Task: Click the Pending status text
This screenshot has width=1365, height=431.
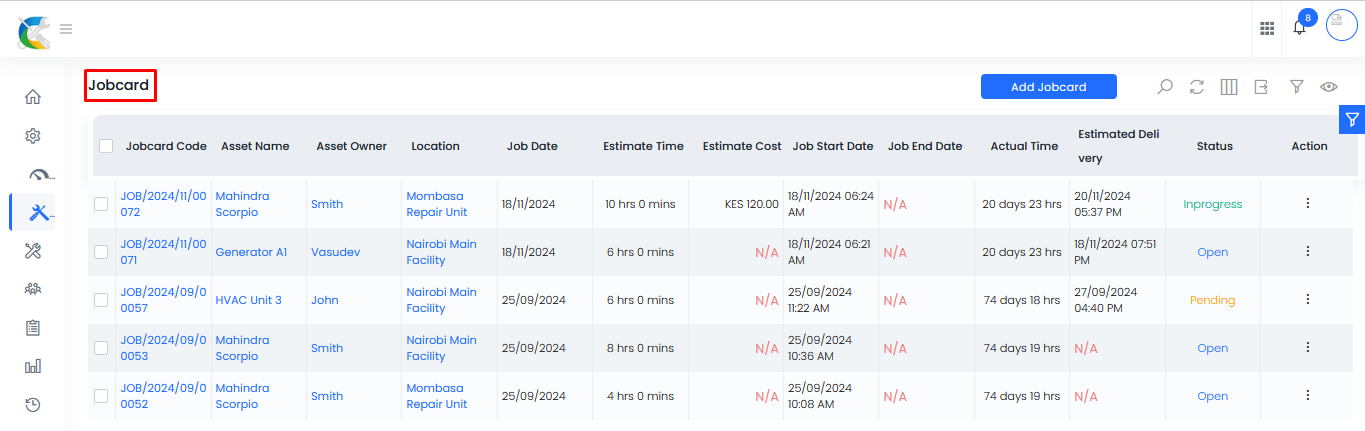Action: coord(1212,300)
